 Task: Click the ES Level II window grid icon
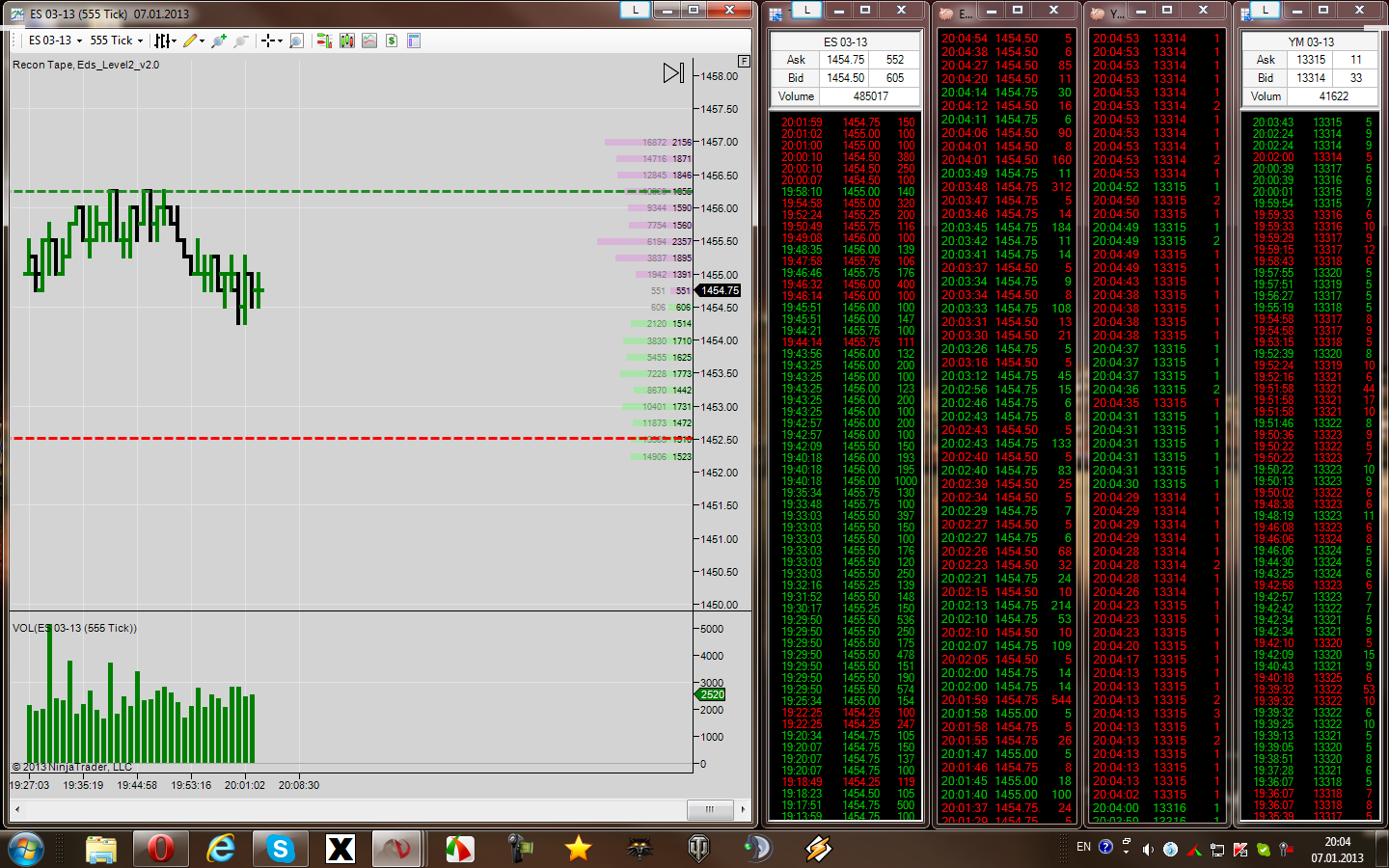[x=776, y=14]
